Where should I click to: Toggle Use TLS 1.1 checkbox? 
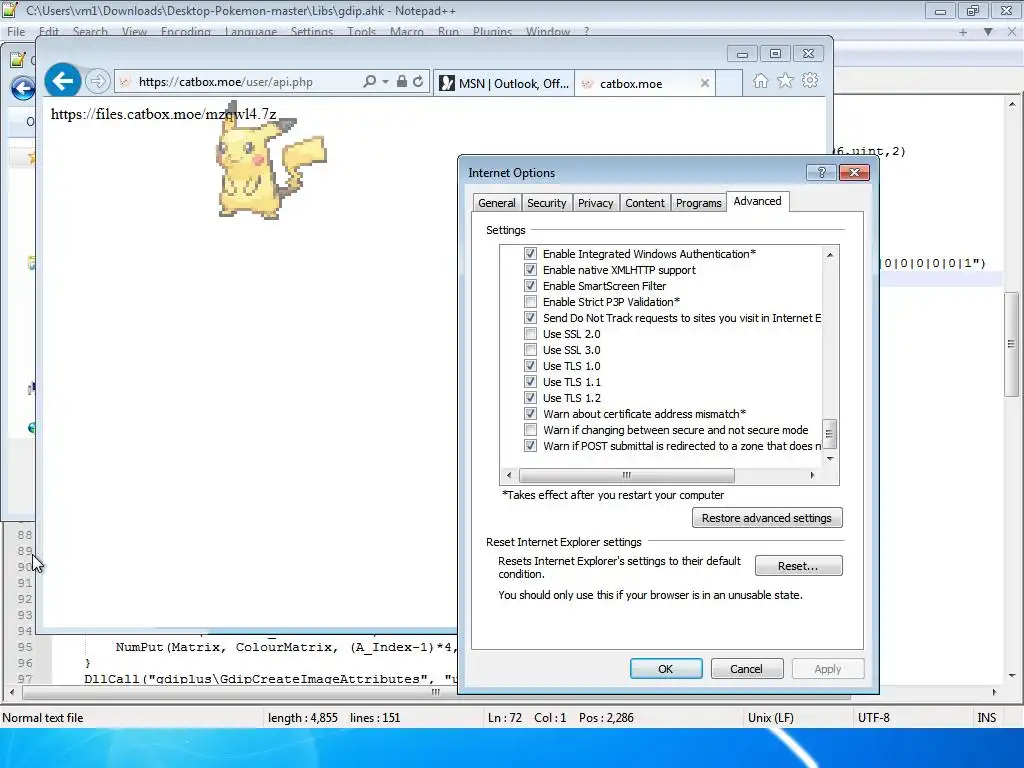coord(530,382)
